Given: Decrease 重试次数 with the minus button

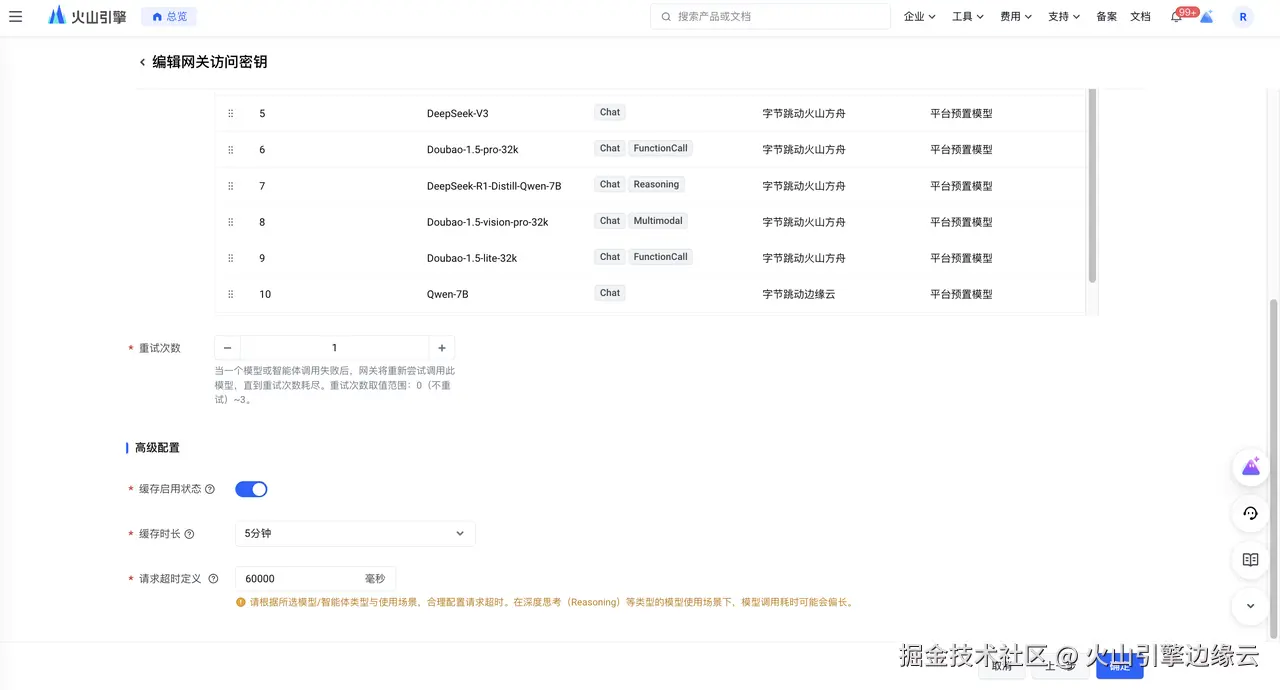Looking at the screenshot, I should (x=227, y=348).
